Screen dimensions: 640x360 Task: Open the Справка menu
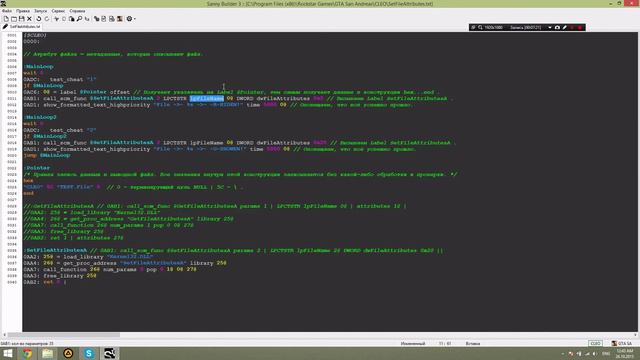(77, 11)
